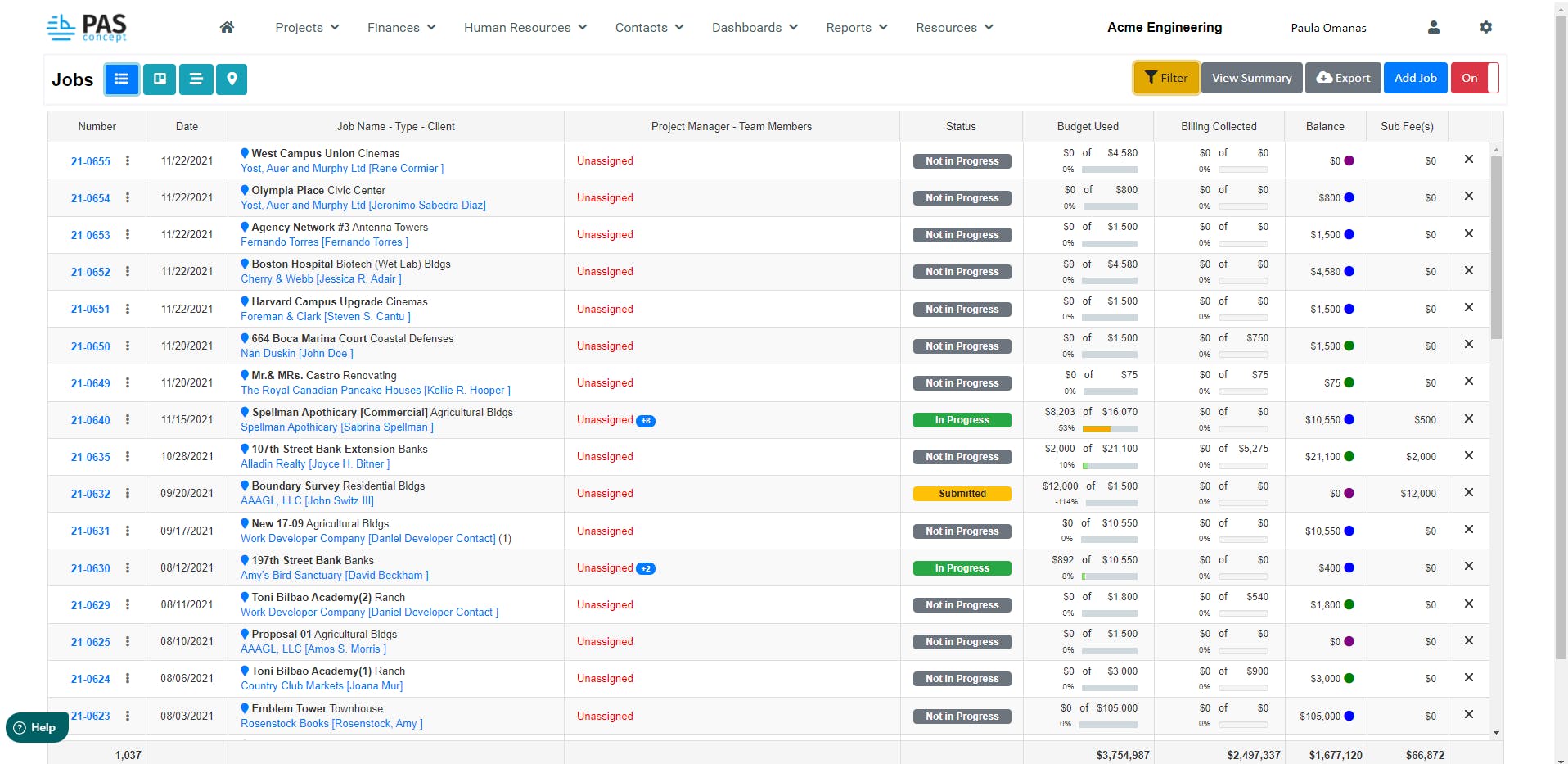Click In Progress status of 21-0640
This screenshot has width=1568, height=764.
coord(962,420)
